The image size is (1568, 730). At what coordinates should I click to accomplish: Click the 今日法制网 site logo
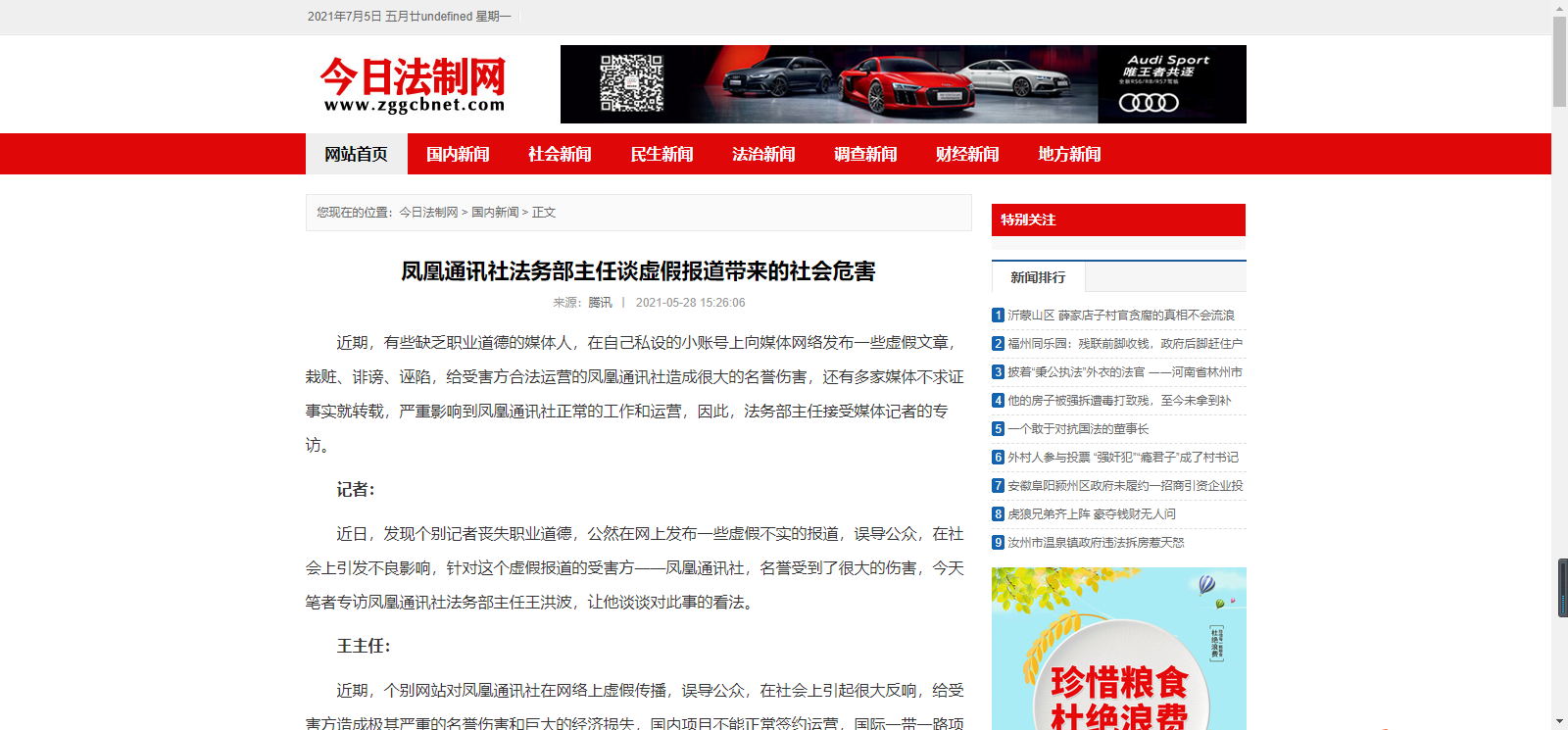[x=413, y=84]
